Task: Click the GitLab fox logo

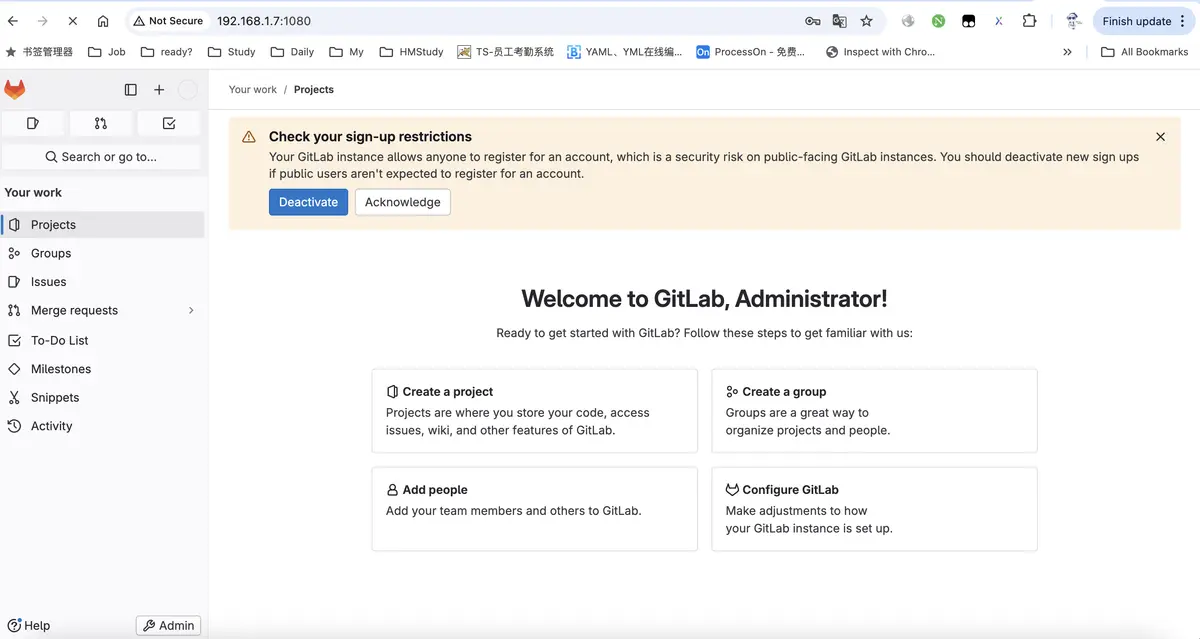Action: click(15, 90)
